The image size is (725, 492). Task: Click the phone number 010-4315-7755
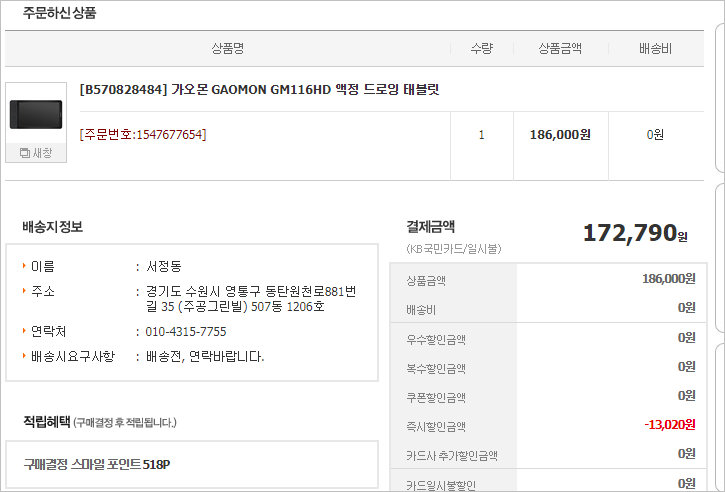pyautogui.click(x=186, y=332)
